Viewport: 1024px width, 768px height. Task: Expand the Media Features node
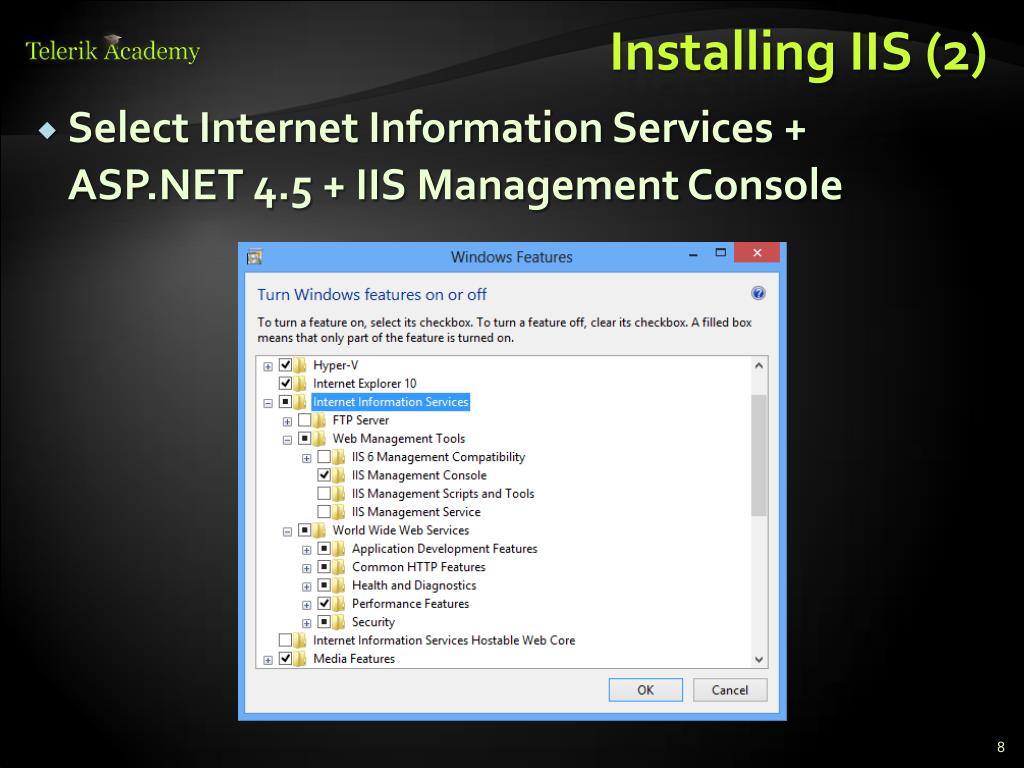(x=268, y=660)
